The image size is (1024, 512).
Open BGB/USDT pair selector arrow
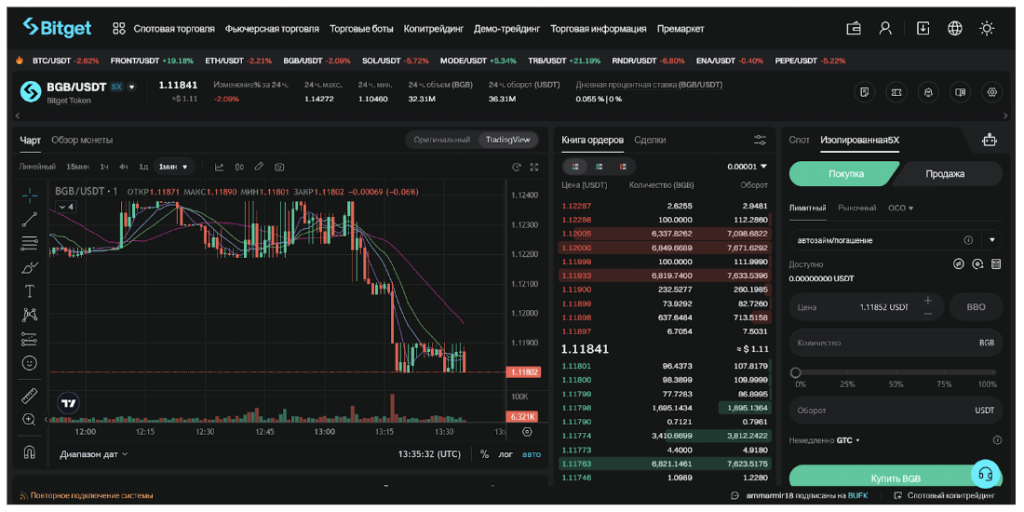[x=131, y=86]
